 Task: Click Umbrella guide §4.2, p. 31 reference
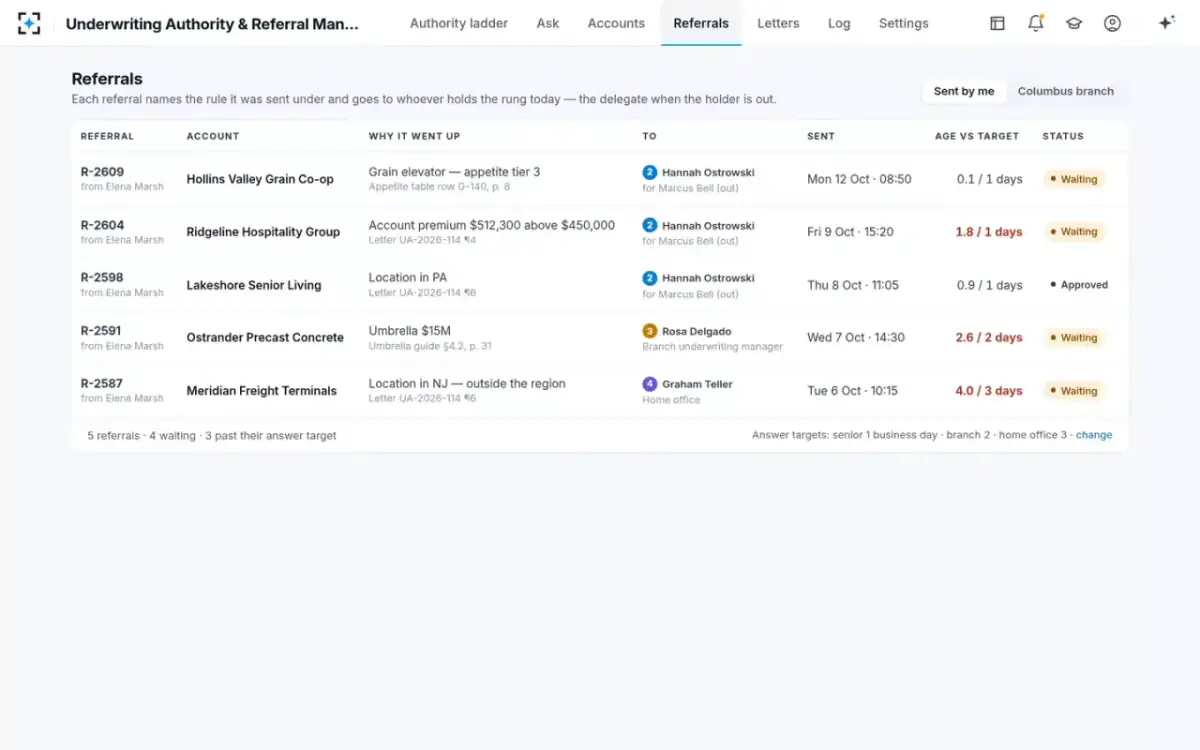(x=430, y=346)
